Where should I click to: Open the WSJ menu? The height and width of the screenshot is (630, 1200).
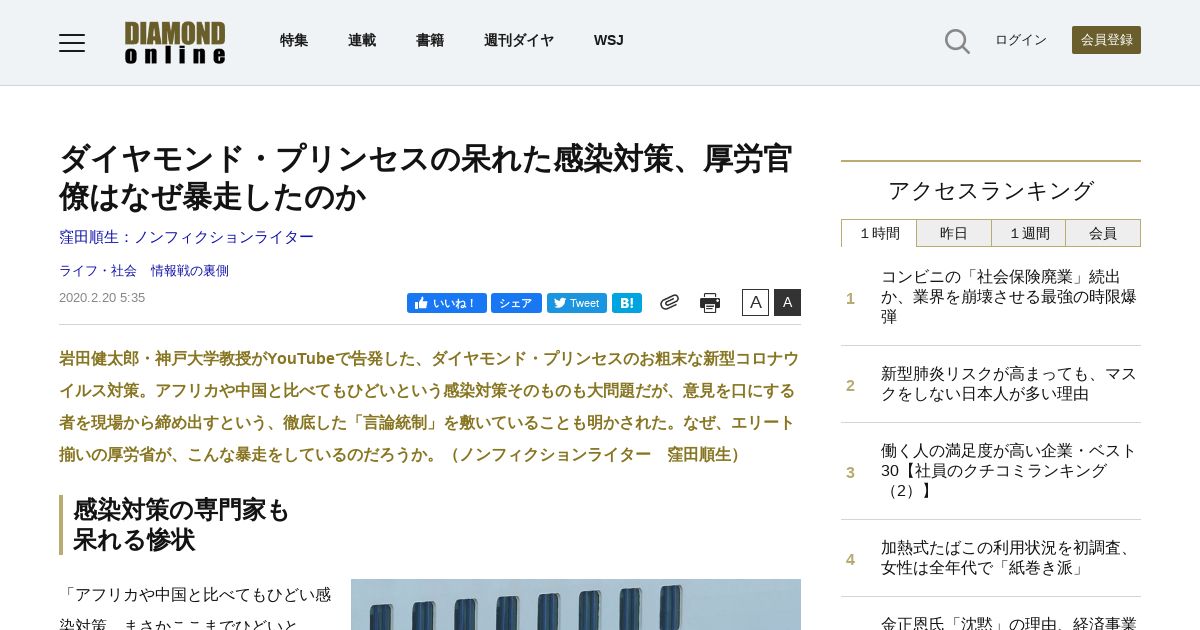coord(609,40)
